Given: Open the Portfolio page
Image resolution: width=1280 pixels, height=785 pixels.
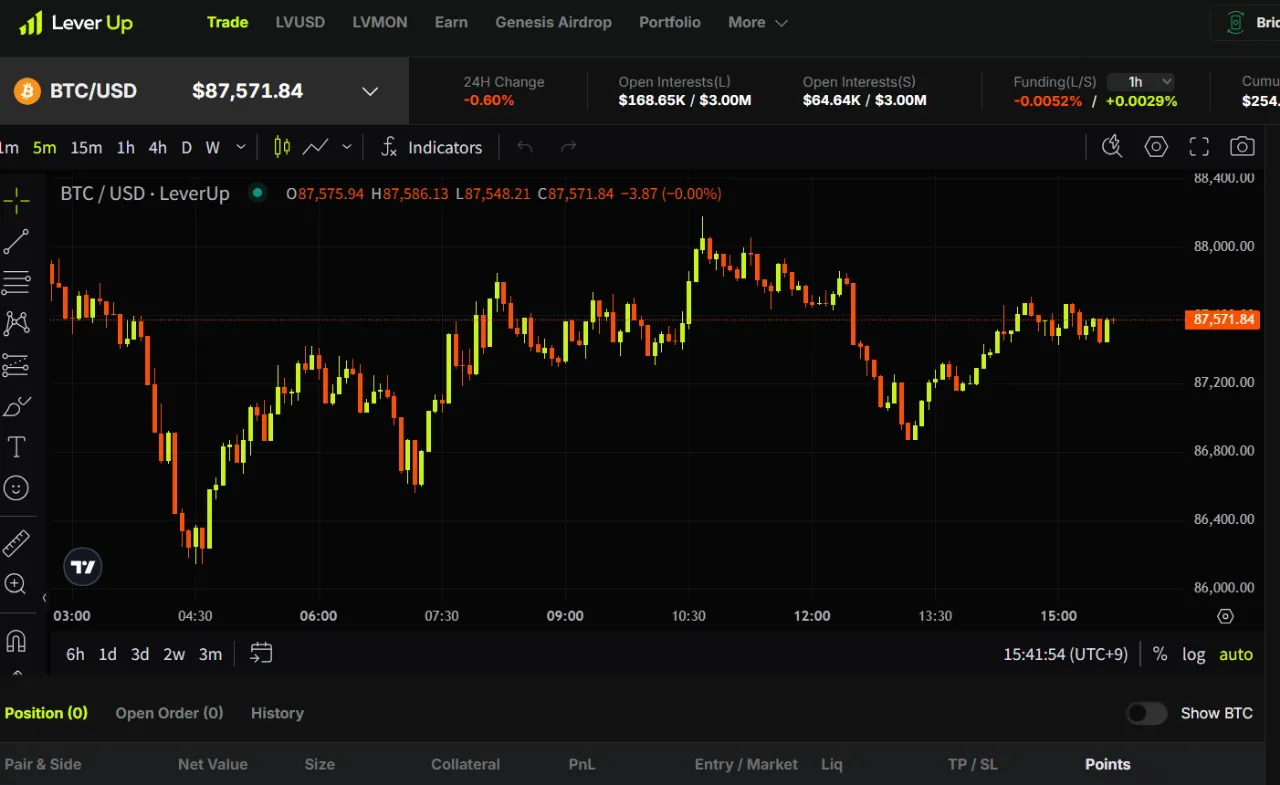Looking at the screenshot, I should 669,22.
